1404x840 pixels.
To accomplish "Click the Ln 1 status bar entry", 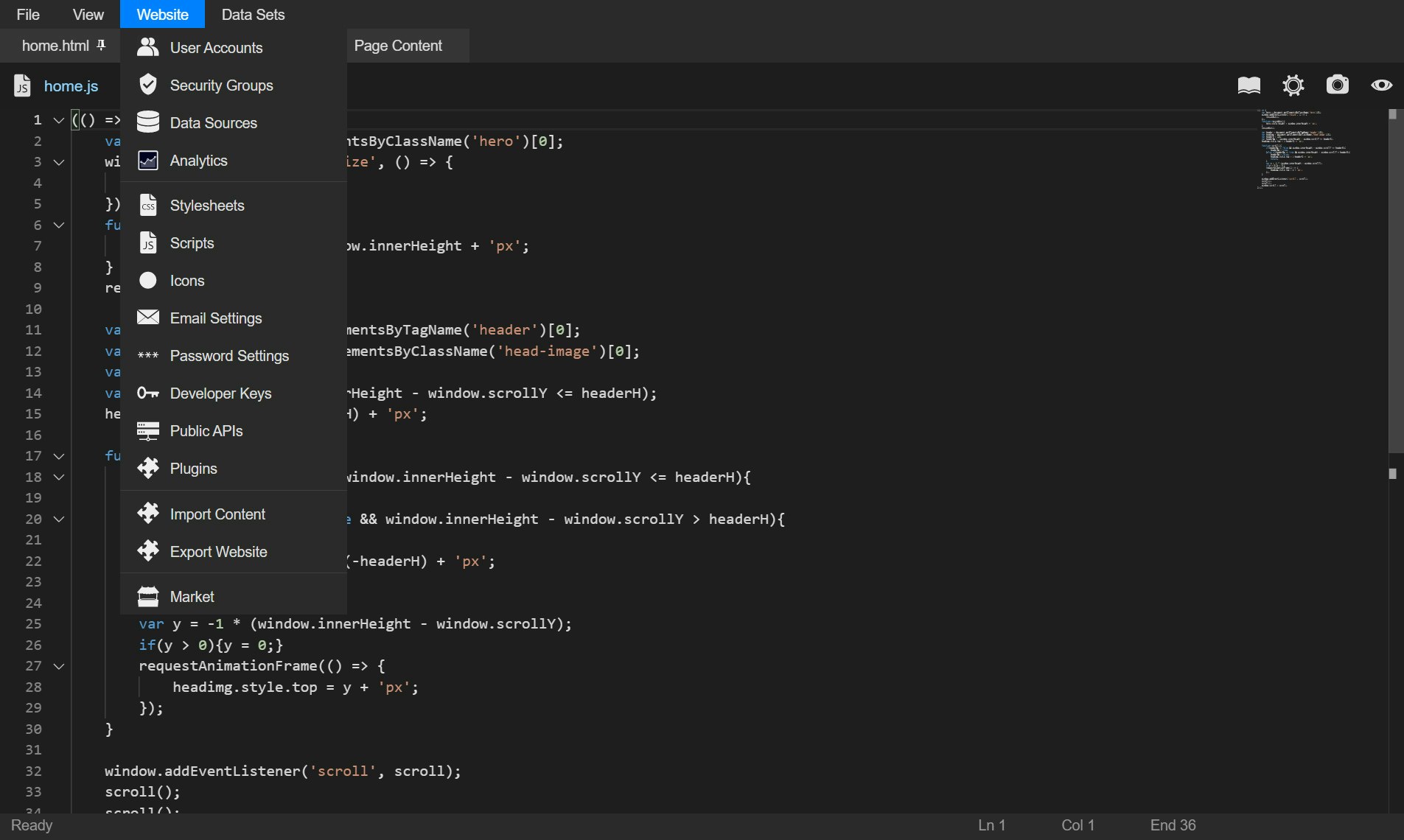I will 992,825.
